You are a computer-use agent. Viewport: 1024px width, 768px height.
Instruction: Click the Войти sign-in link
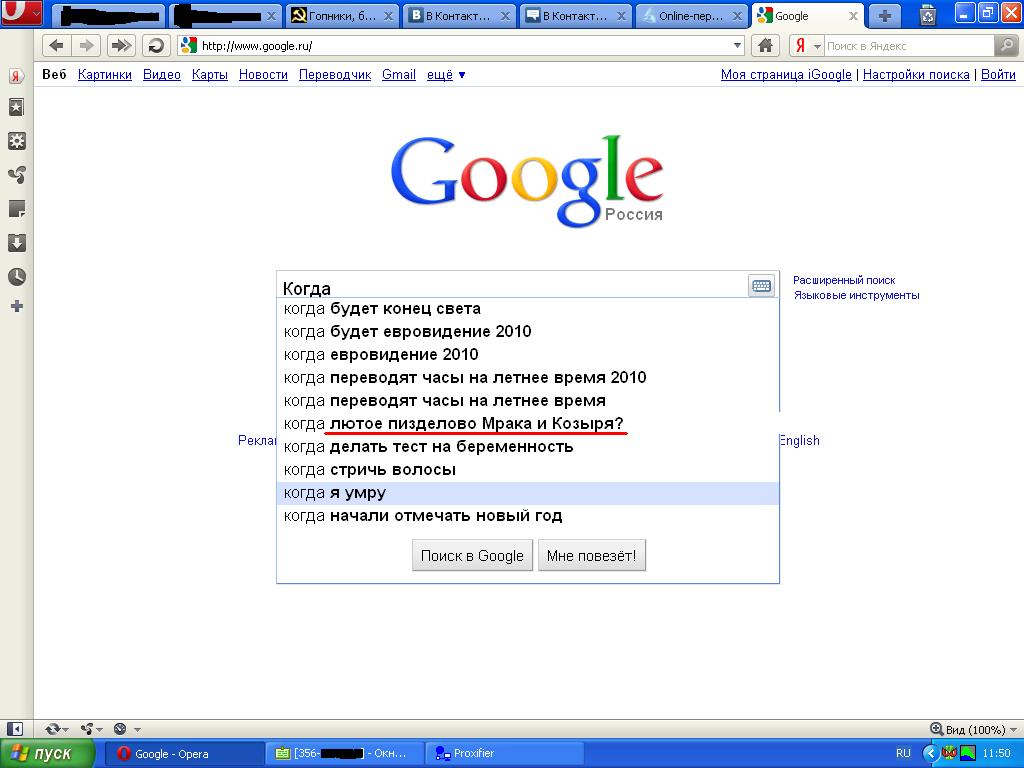click(x=999, y=74)
